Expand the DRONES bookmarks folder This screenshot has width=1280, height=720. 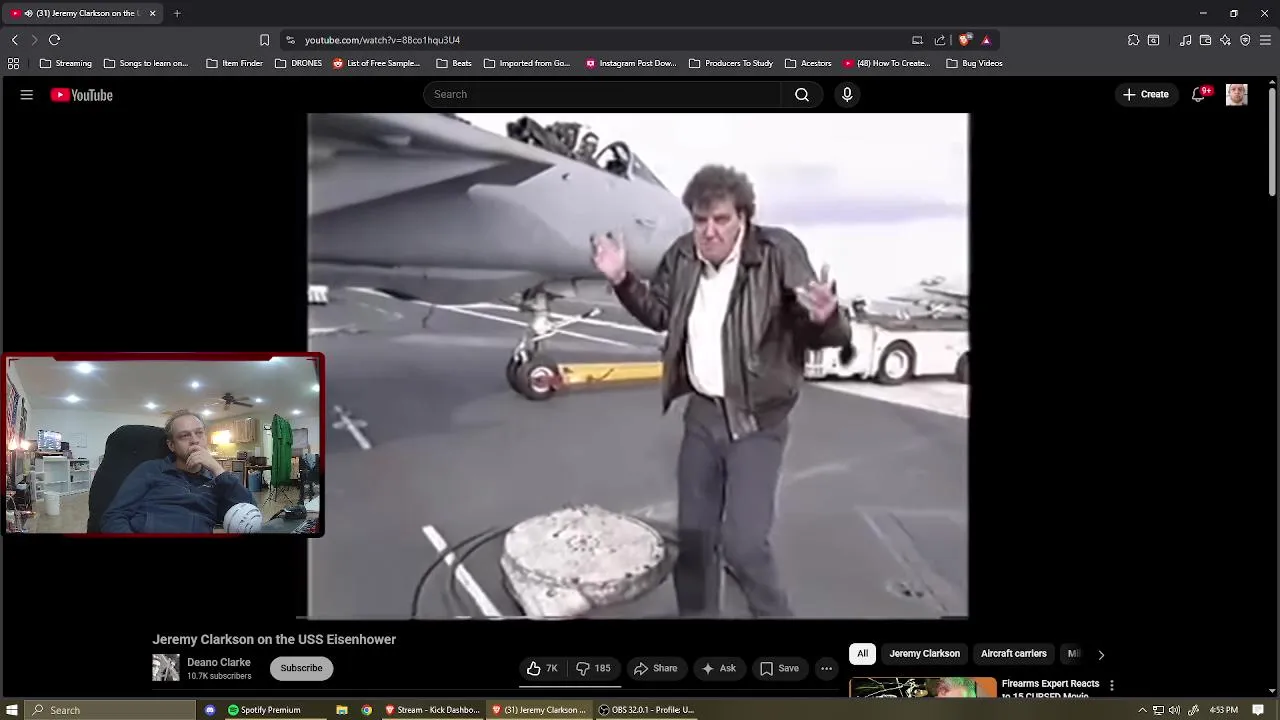point(298,63)
